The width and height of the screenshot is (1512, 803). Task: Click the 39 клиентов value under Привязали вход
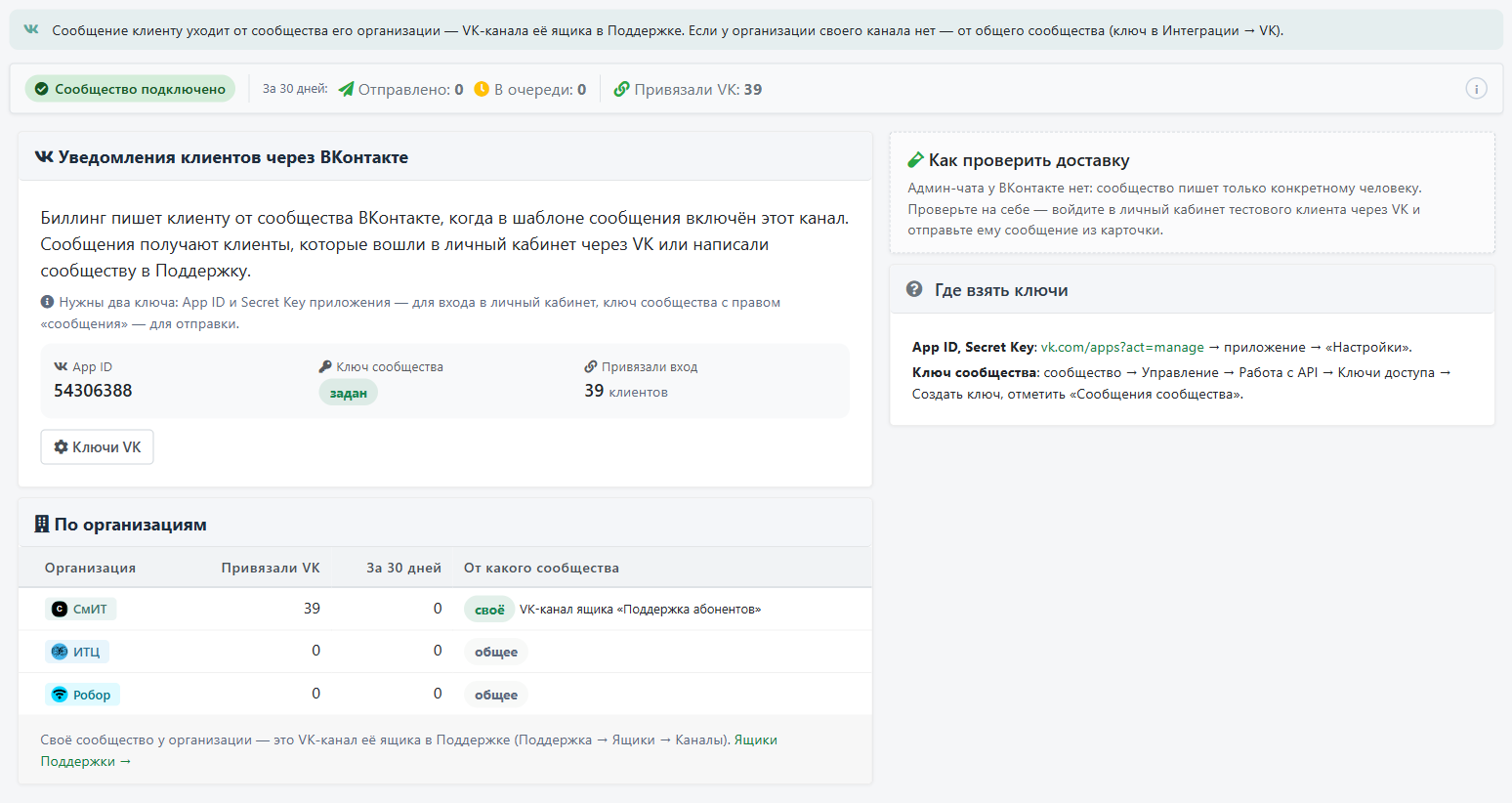point(626,391)
